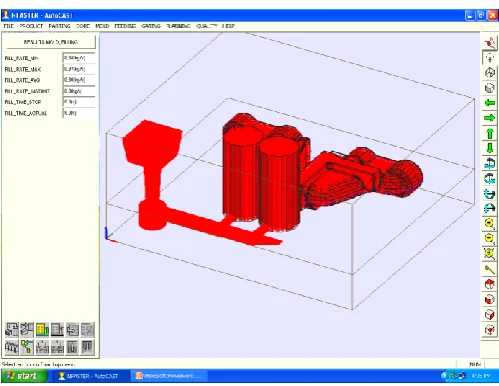The image size is (499, 386).
Task: Click the light bulb lighting icon
Action: (x=490, y=58)
